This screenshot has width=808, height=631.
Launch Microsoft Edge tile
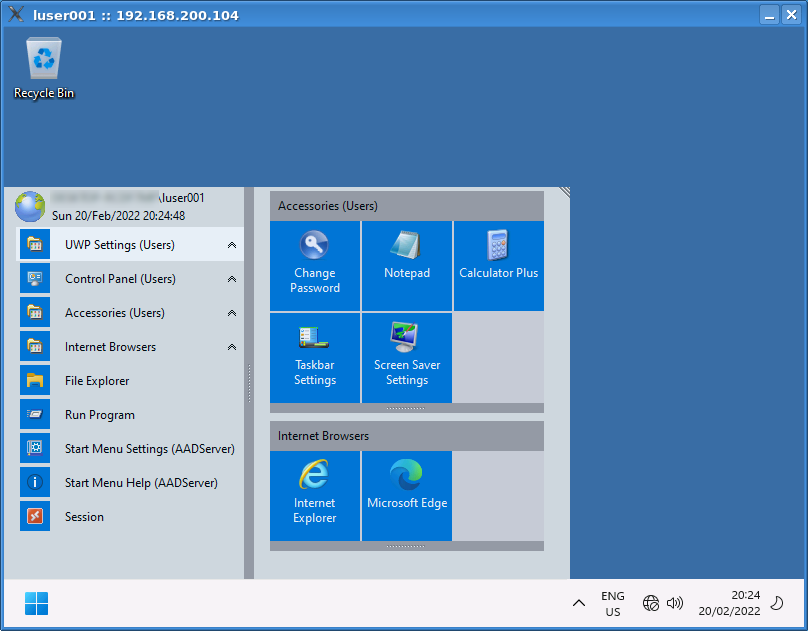click(406, 495)
